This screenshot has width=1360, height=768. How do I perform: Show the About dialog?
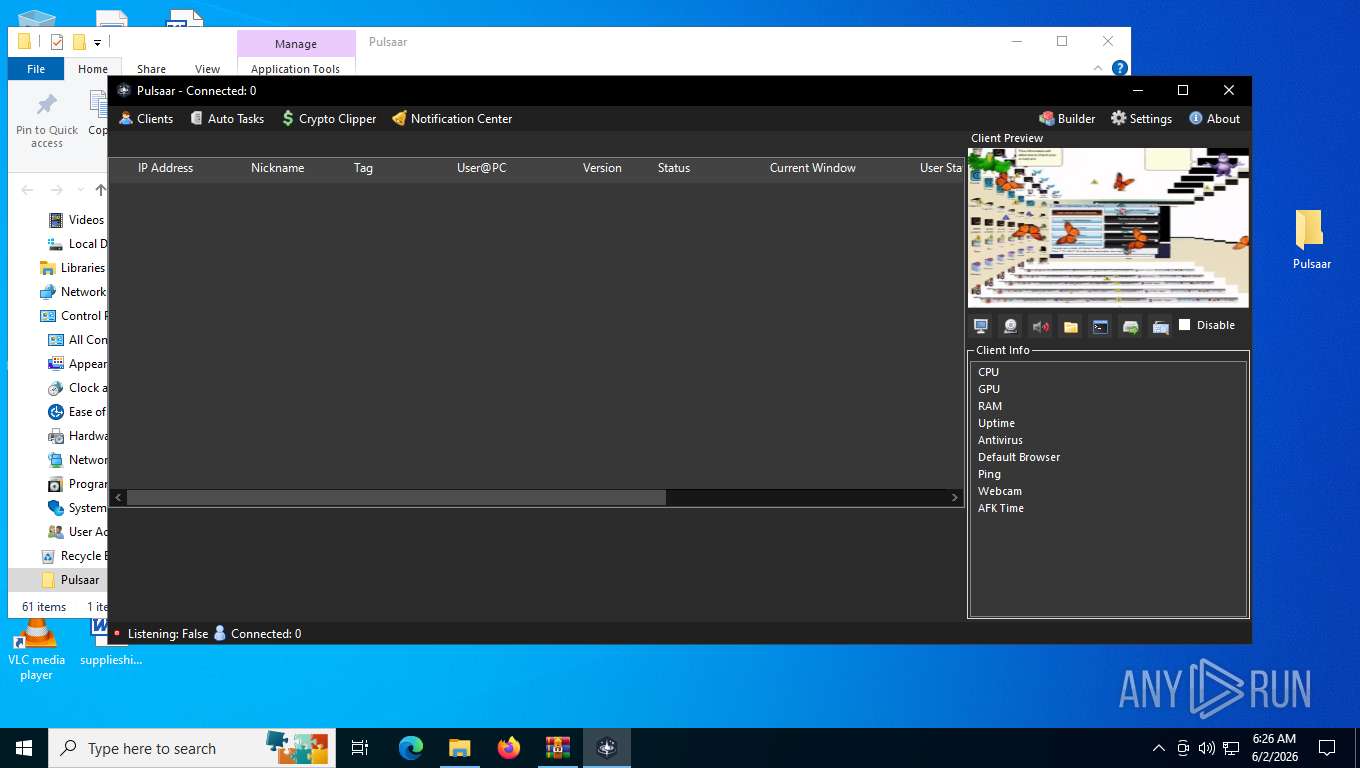tap(1214, 118)
